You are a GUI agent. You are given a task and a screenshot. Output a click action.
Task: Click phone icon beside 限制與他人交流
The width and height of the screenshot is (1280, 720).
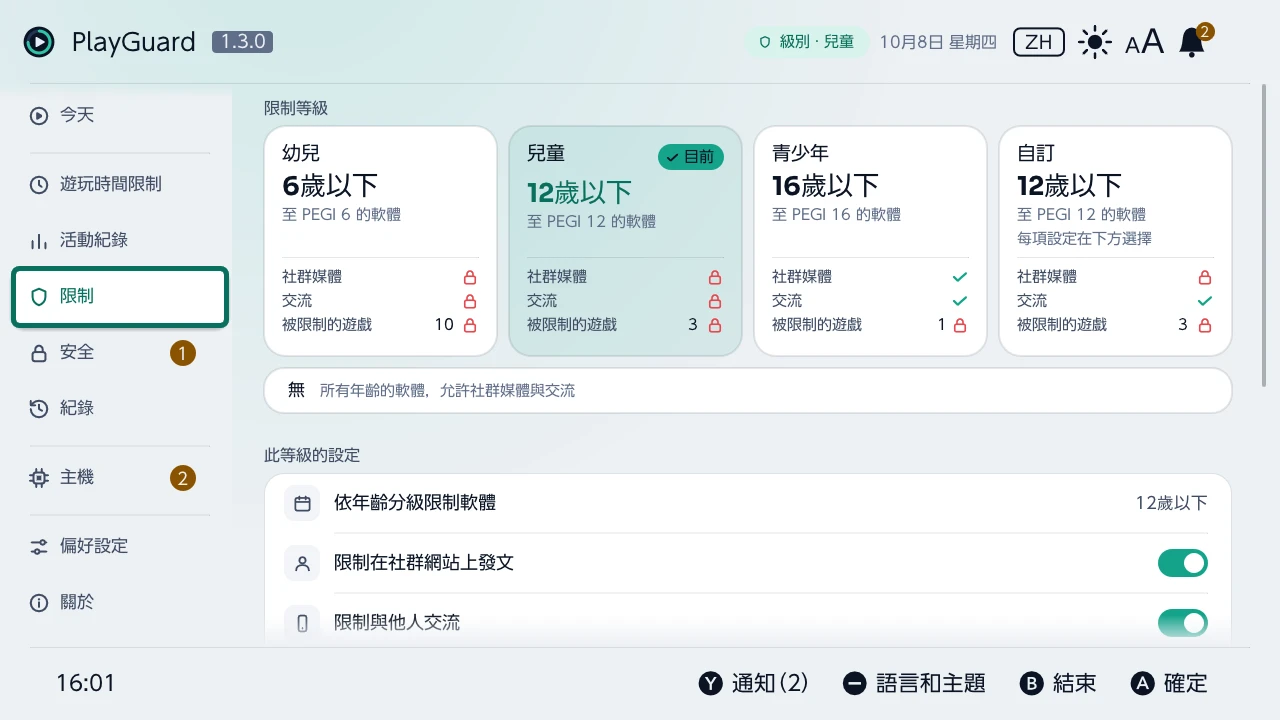point(302,623)
